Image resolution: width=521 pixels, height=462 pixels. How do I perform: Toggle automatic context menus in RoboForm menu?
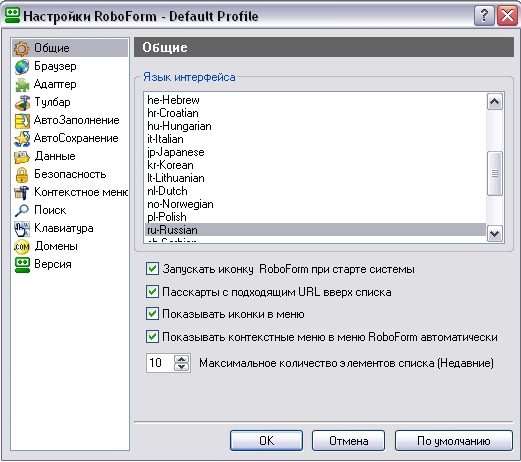tap(152, 337)
